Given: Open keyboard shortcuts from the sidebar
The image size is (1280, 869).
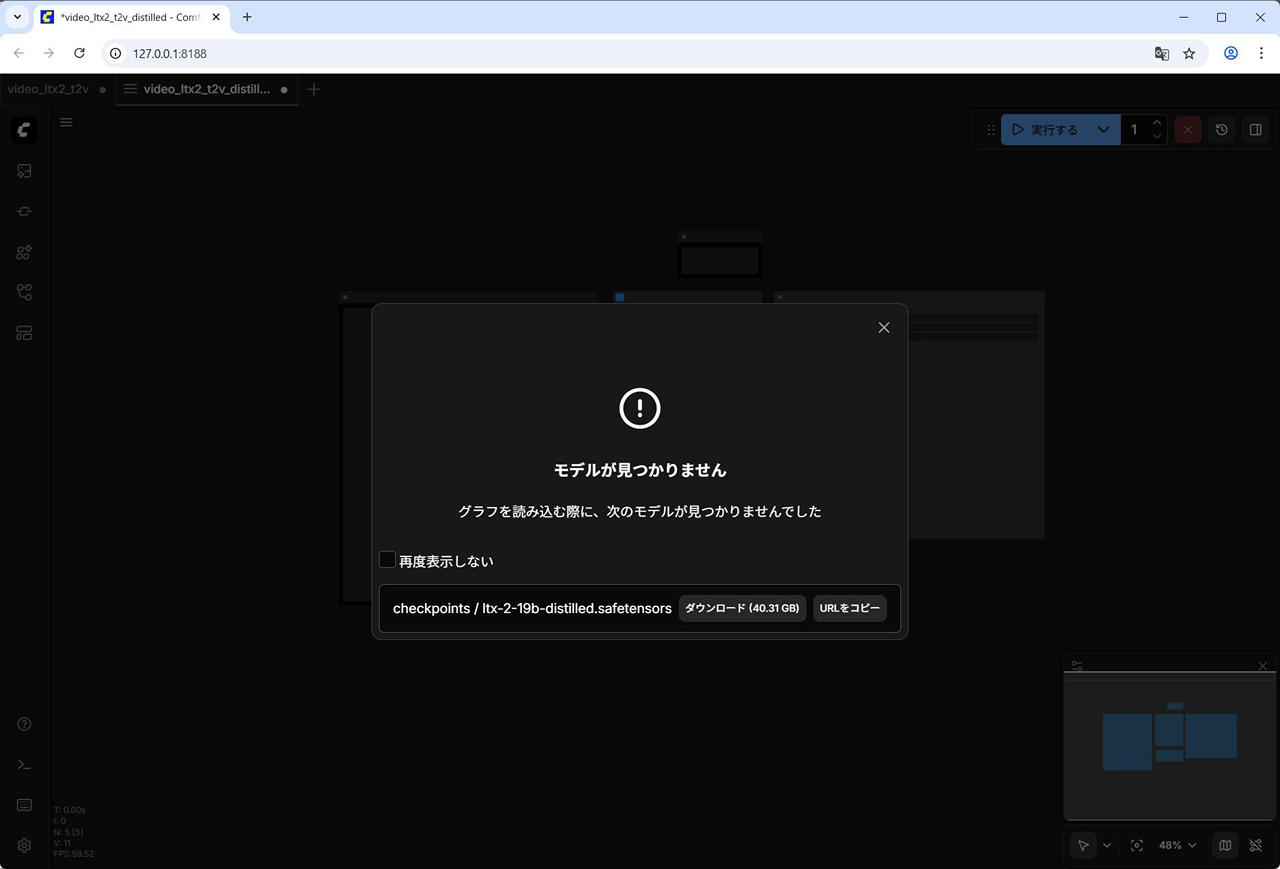Looking at the screenshot, I should pos(24,805).
